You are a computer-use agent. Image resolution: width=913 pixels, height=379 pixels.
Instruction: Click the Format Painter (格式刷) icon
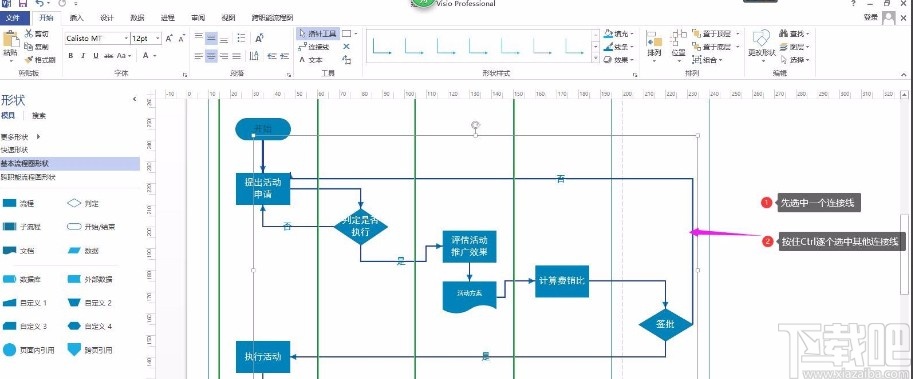coord(29,59)
